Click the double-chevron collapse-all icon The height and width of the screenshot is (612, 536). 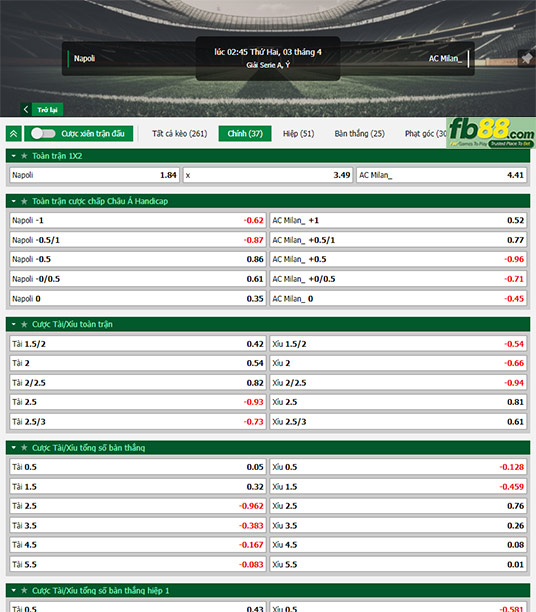[x=14, y=133]
